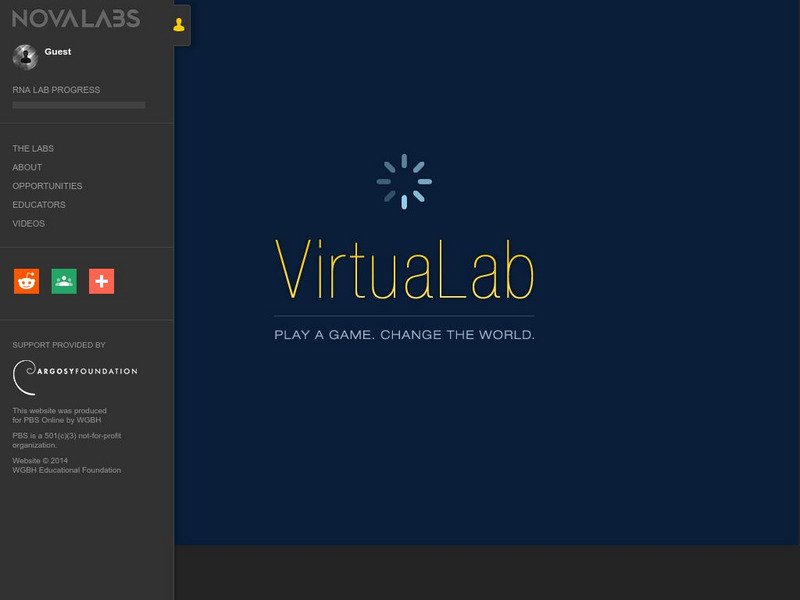
Task: Click the loading spinner
Action: coord(404,182)
